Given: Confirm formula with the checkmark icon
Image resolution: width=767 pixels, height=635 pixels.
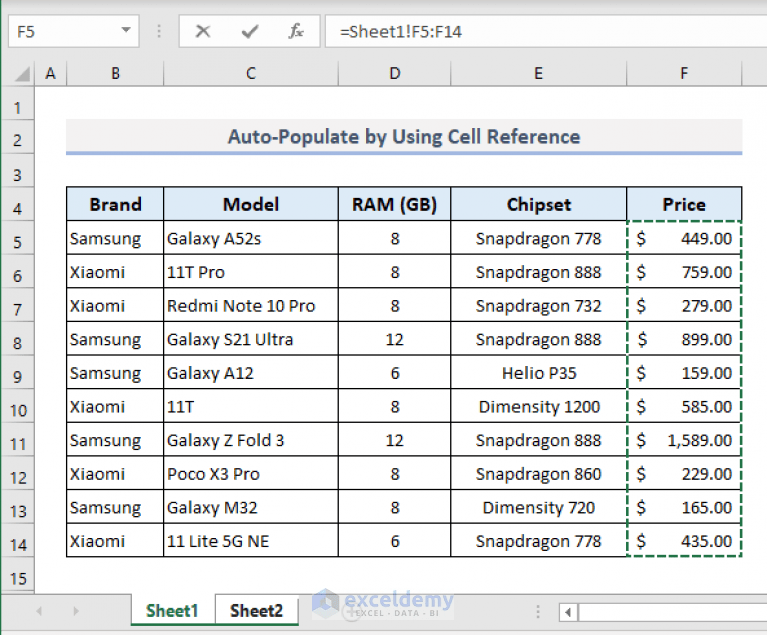Looking at the screenshot, I should click(249, 32).
